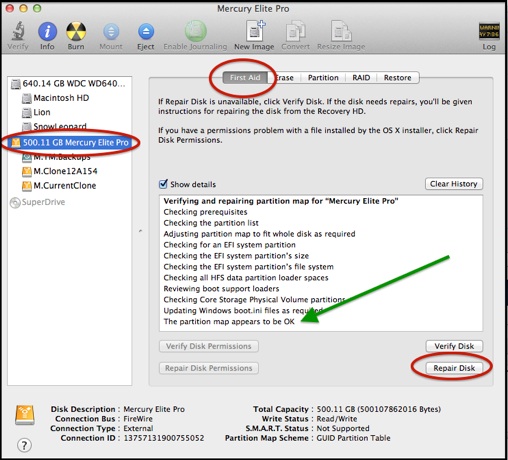Toggle the Show details checkbox
Screen dimensions: 508x460
163,184
